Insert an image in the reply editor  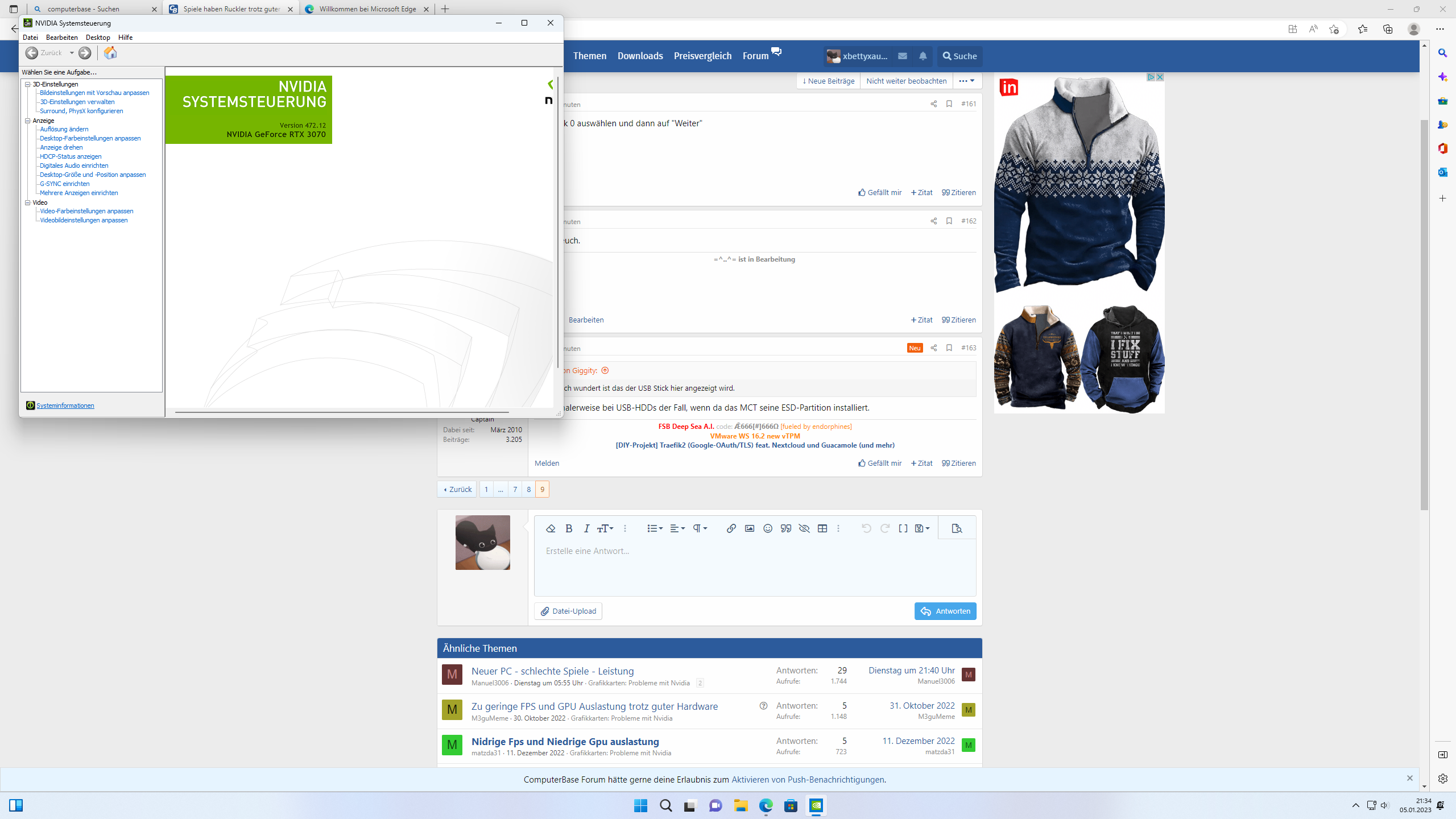click(750, 528)
